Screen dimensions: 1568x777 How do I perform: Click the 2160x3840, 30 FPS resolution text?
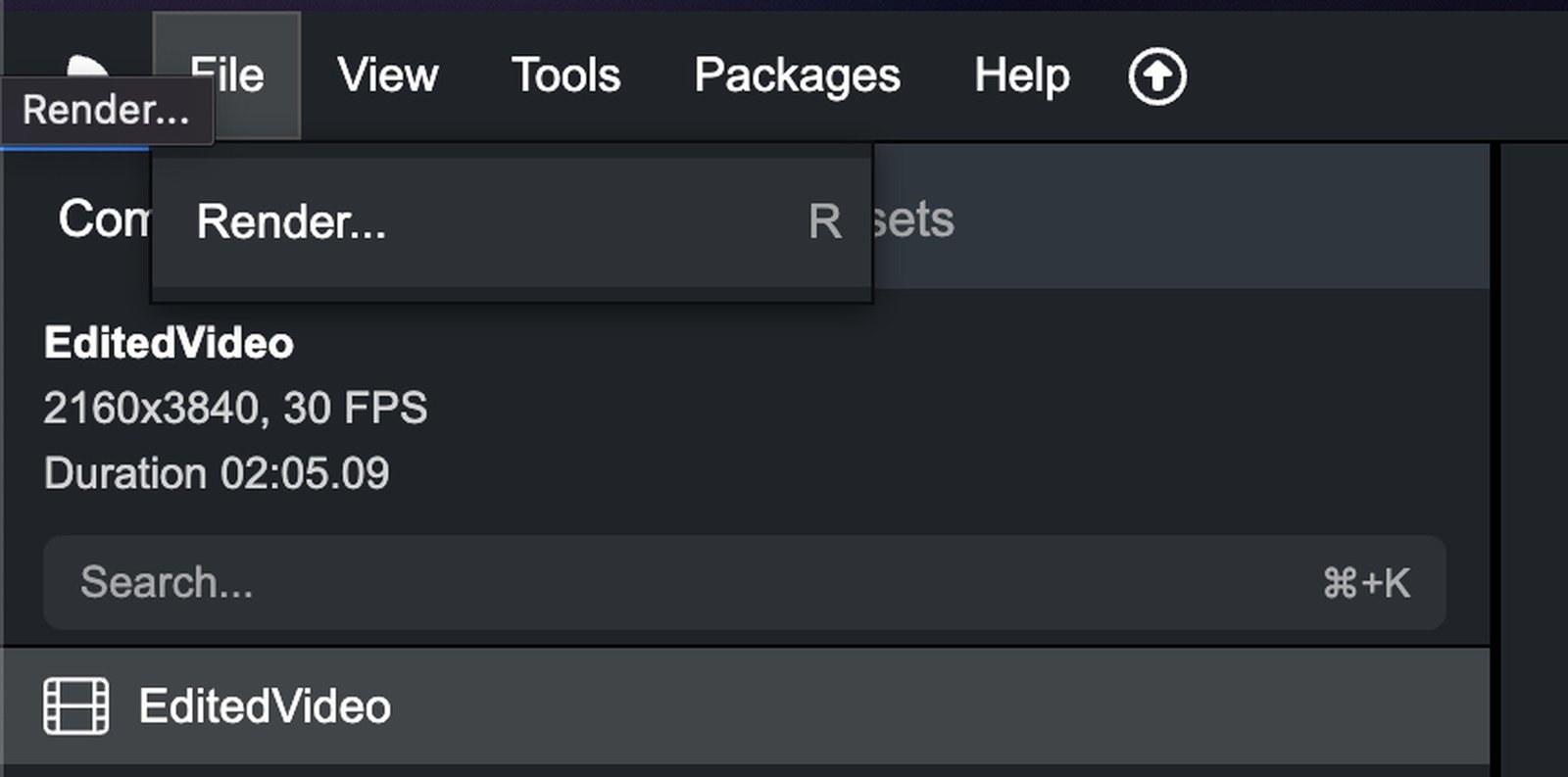pos(235,408)
